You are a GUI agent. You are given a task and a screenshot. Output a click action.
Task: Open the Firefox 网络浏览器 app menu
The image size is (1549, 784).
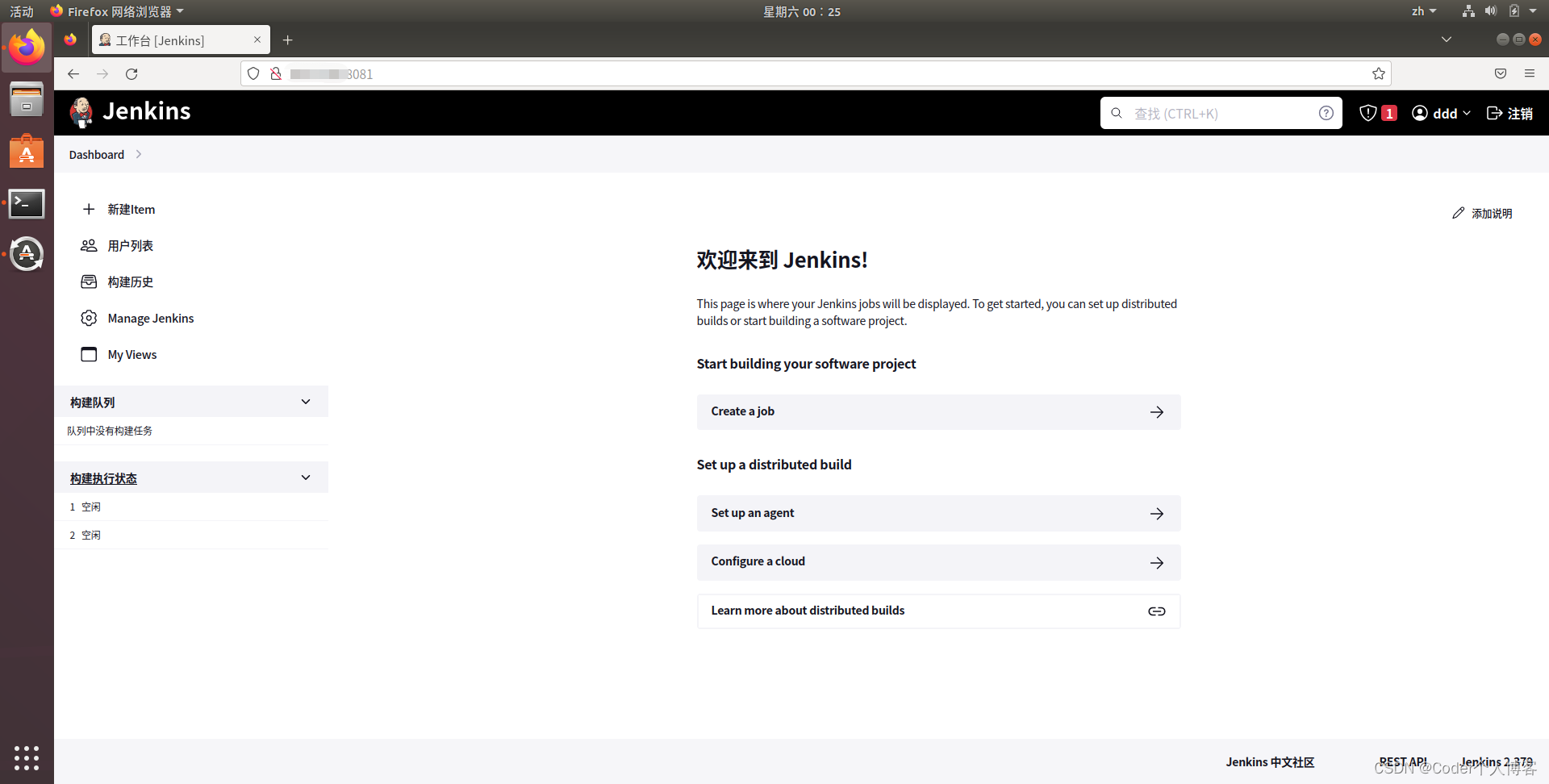coord(117,11)
